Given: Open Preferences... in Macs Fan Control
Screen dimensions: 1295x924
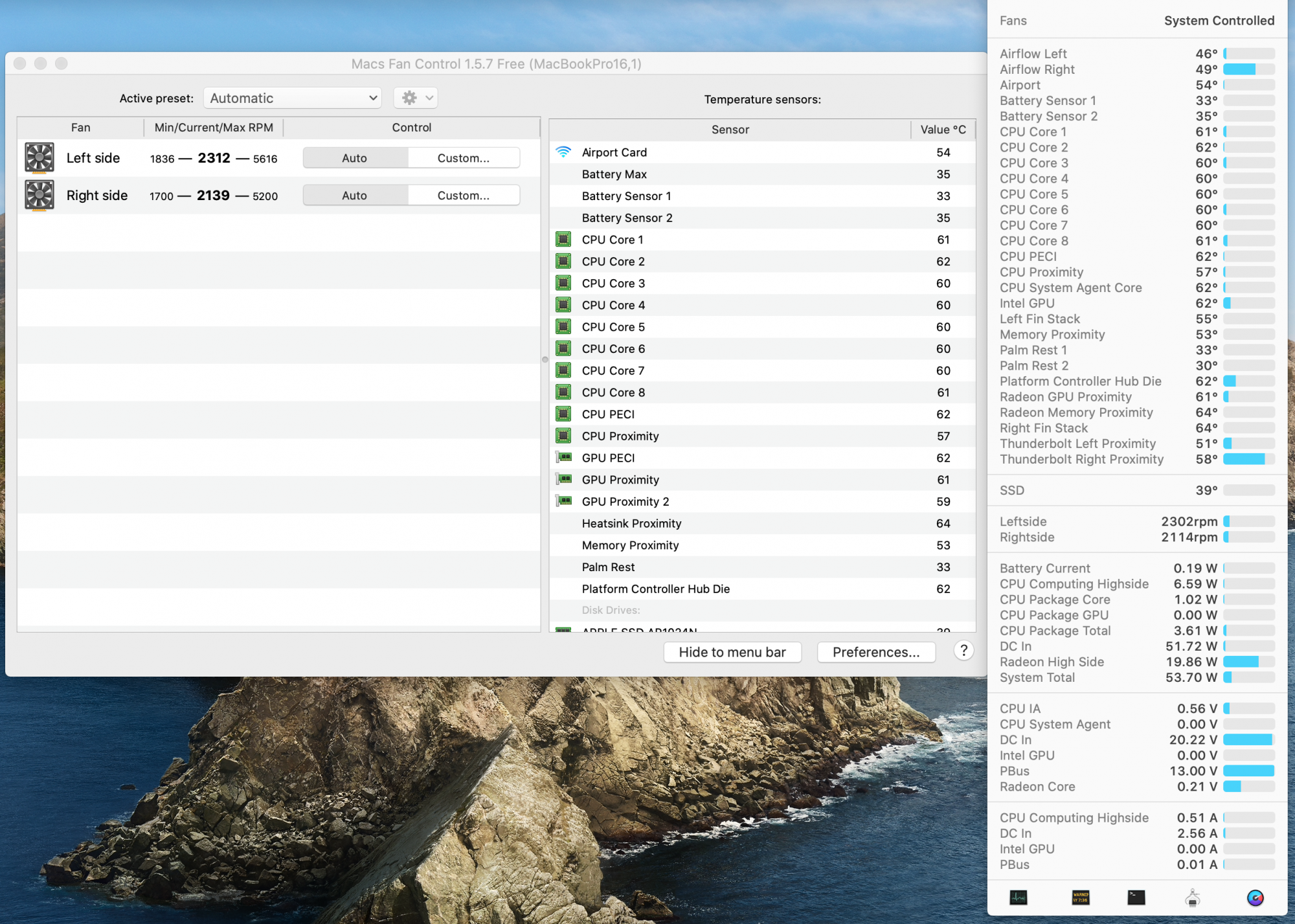Looking at the screenshot, I should [x=876, y=652].
